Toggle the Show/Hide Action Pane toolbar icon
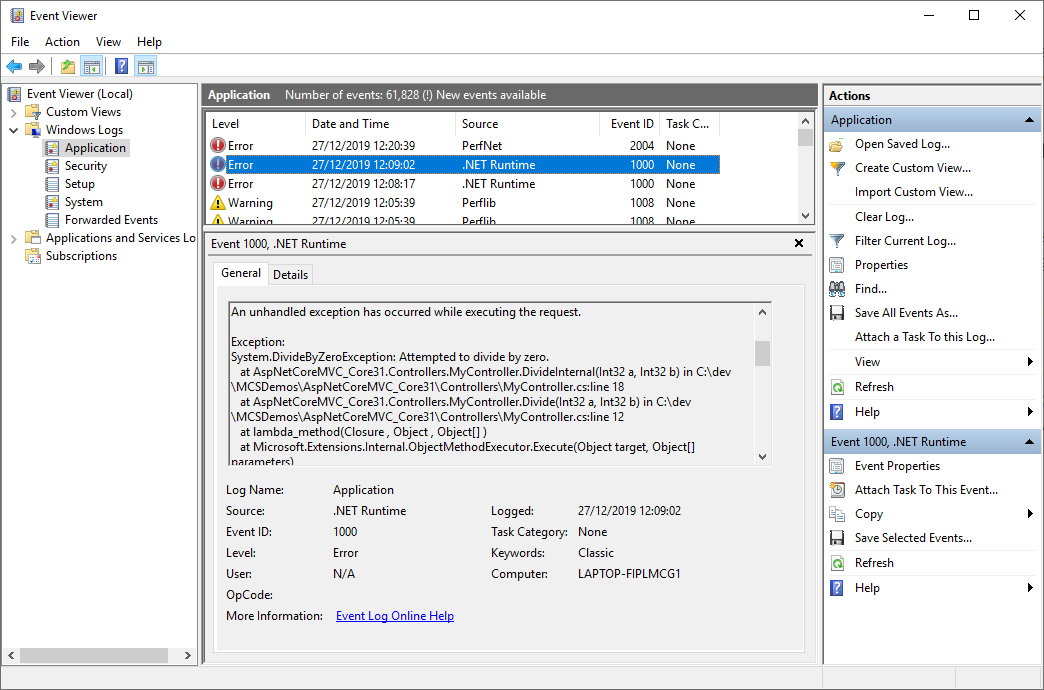 [146, 67]
